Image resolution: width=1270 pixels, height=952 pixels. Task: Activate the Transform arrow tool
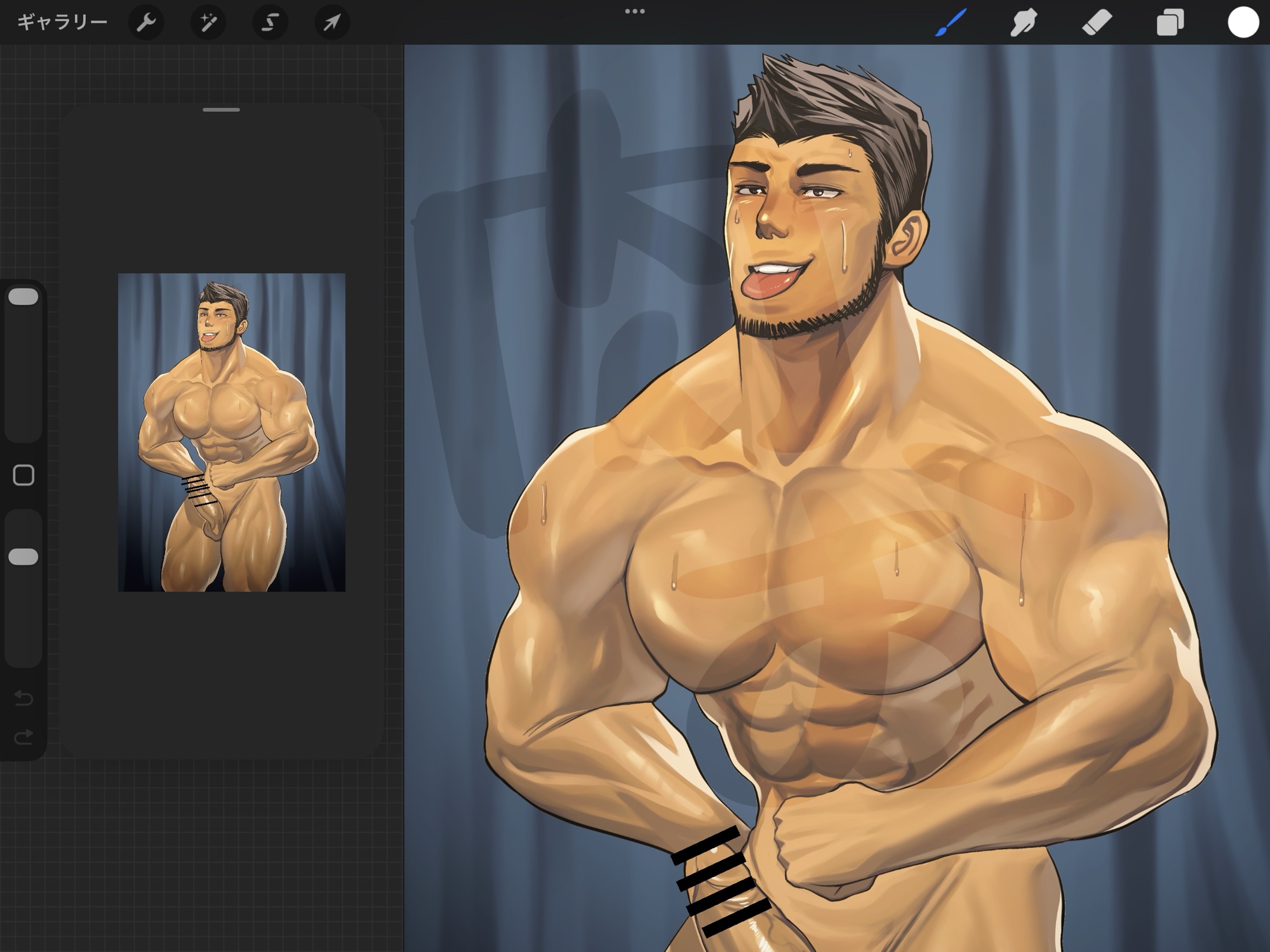(331, 23)
